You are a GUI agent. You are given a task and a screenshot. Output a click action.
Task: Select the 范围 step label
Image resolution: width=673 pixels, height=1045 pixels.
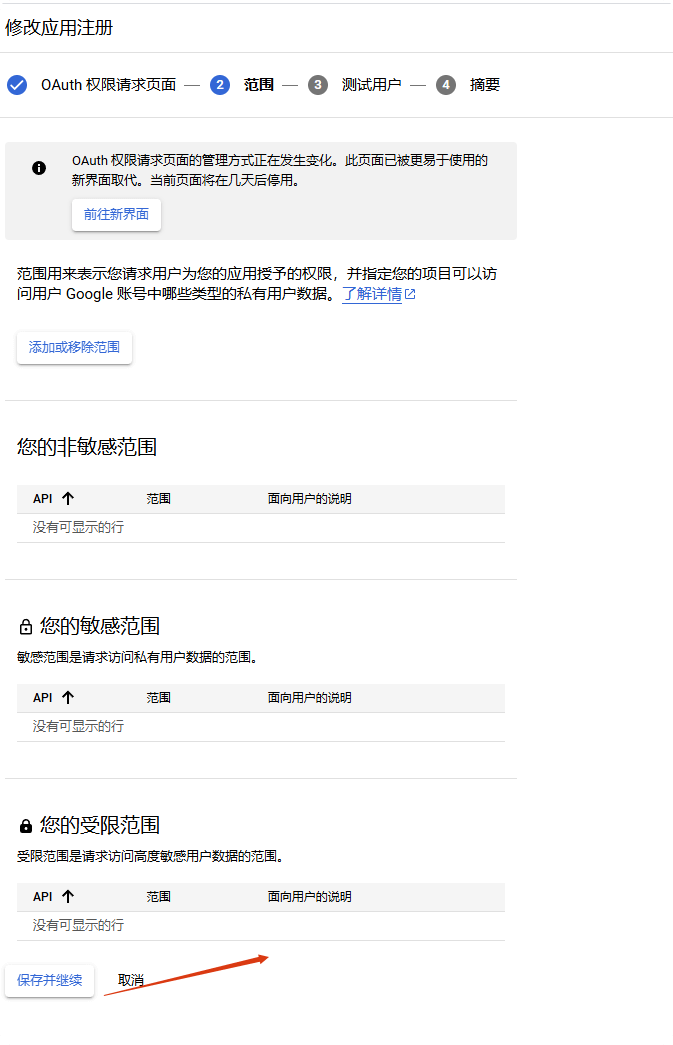[259, 85]
